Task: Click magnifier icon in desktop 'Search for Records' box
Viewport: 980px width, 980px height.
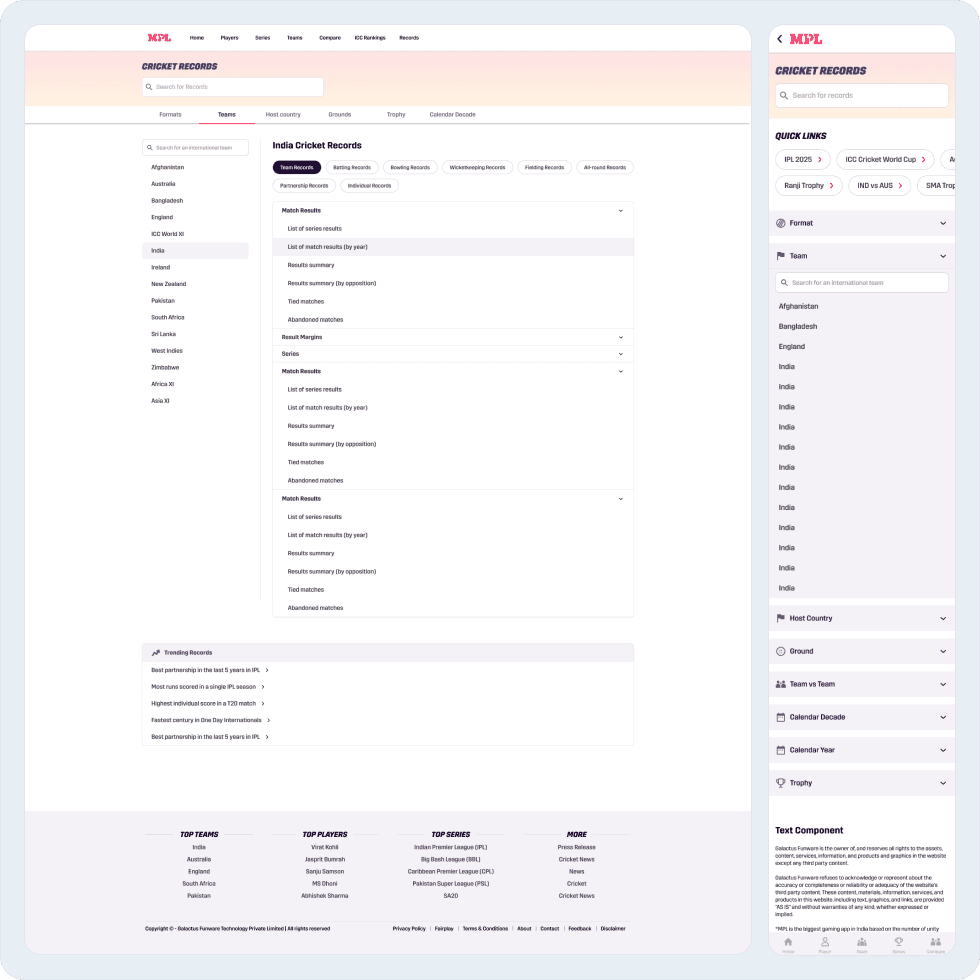Action: click(x=149, y=87)
